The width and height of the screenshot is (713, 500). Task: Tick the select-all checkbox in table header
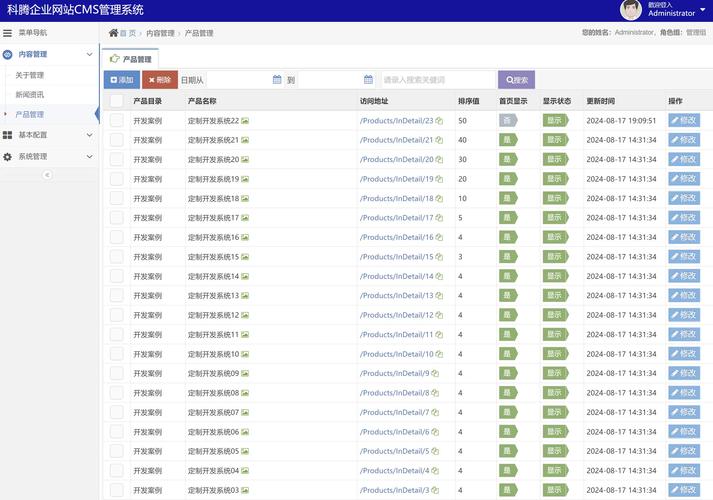116,101
